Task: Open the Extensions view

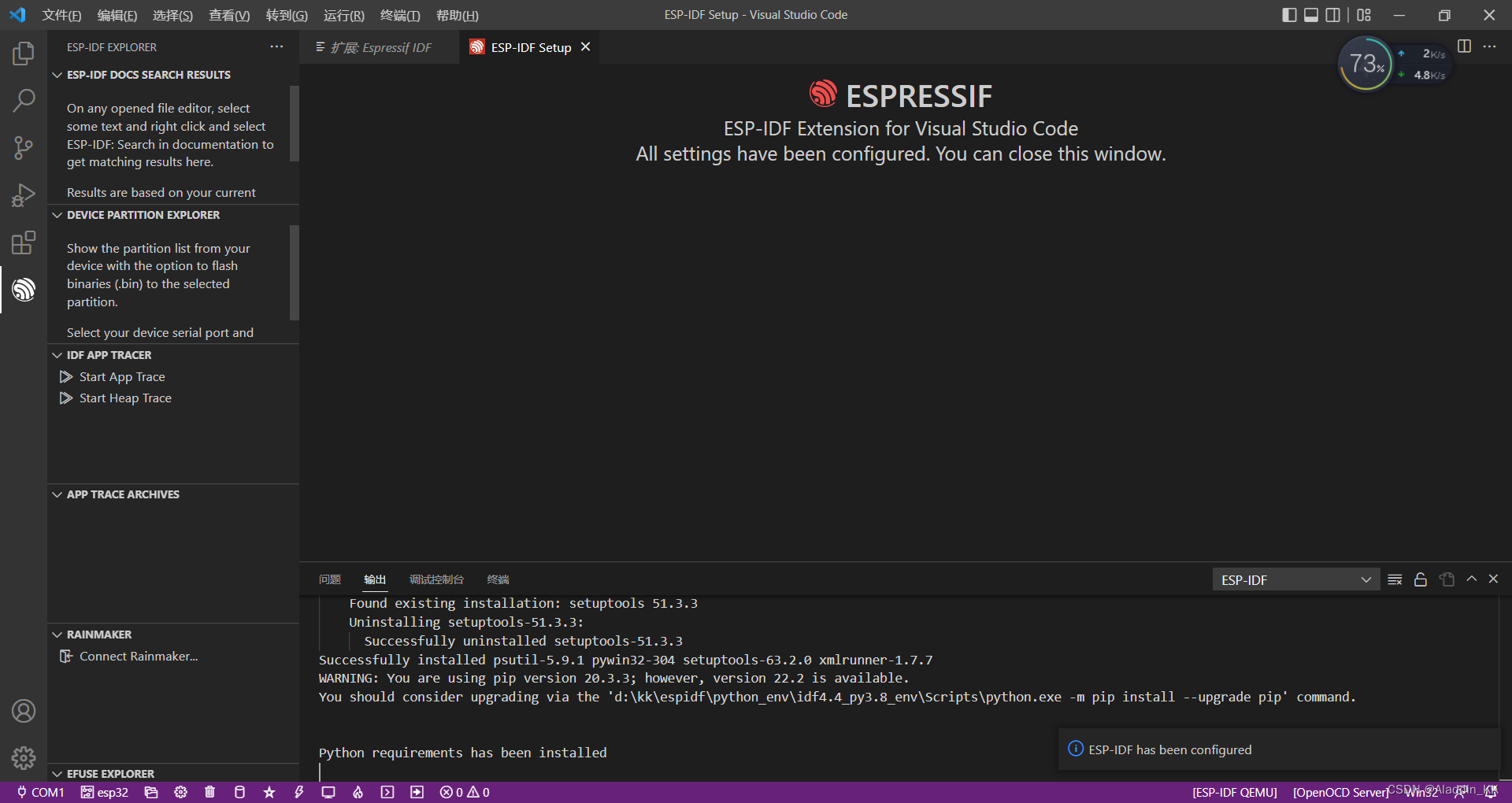Action: tap(24, 242)
